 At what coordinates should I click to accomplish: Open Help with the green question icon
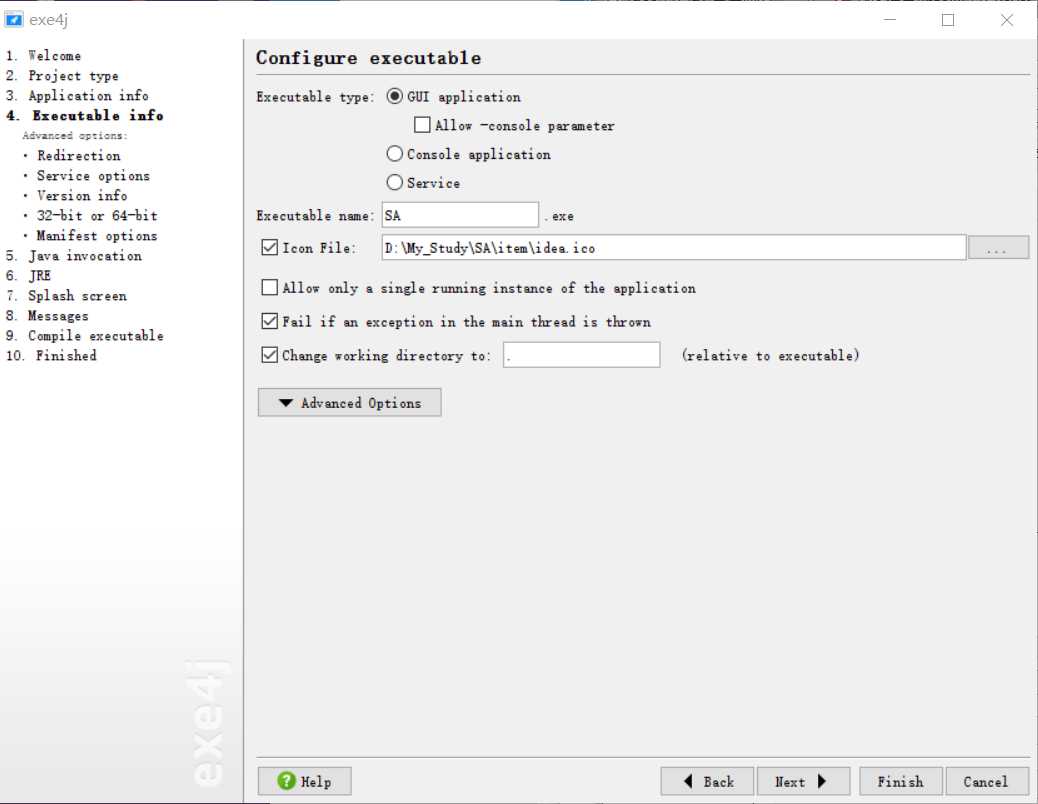click(304, 782)
